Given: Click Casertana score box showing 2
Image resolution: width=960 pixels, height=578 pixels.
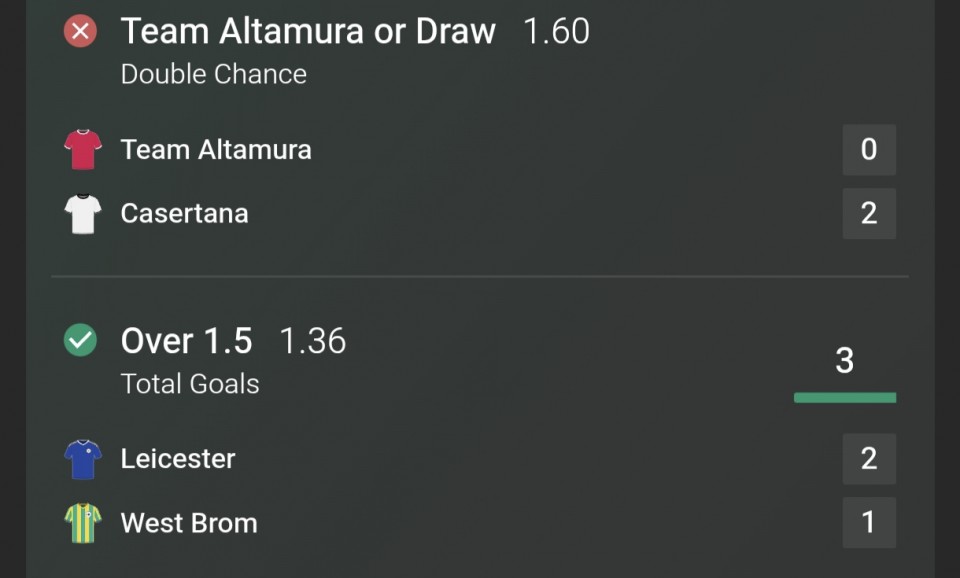Looking at the screenshot, I should [x=868, y=213].
